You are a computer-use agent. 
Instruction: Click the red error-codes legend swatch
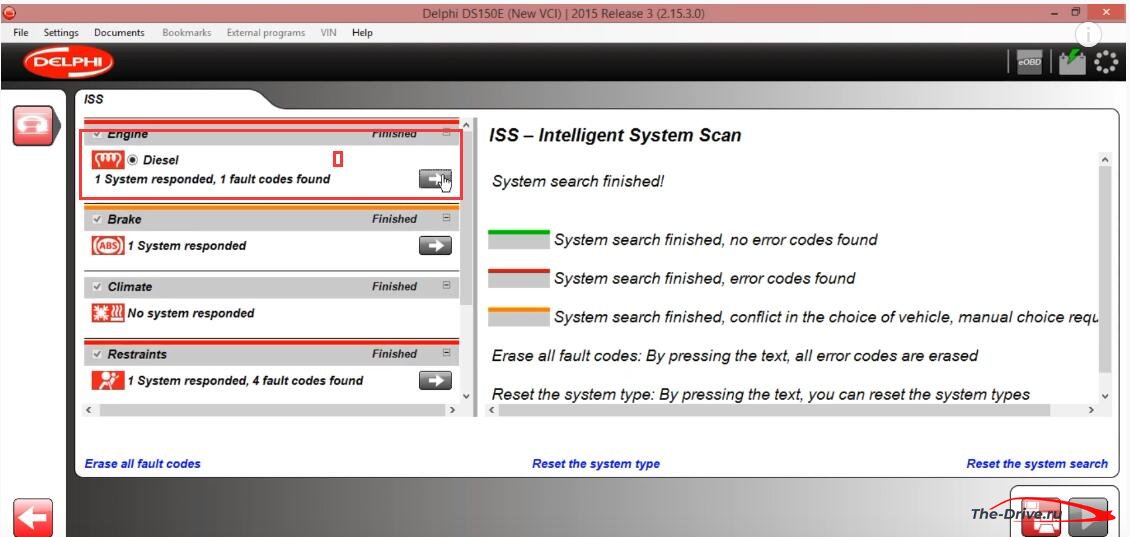pos(519,278)
